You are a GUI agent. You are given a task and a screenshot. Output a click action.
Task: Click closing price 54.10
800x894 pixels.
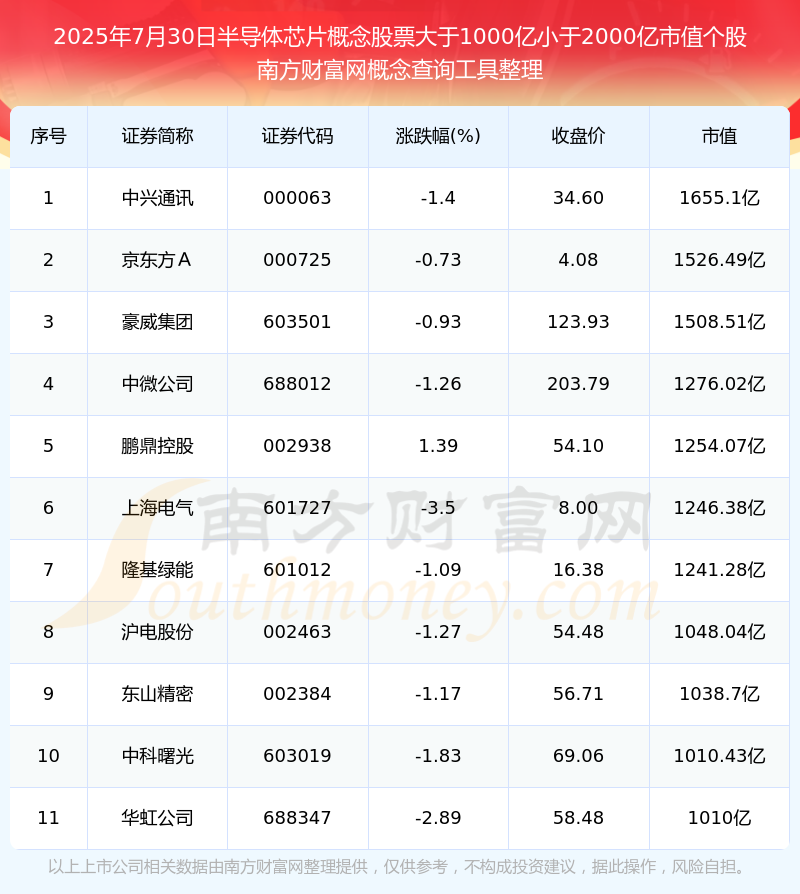pyautogui.click(x=578, y=446)
